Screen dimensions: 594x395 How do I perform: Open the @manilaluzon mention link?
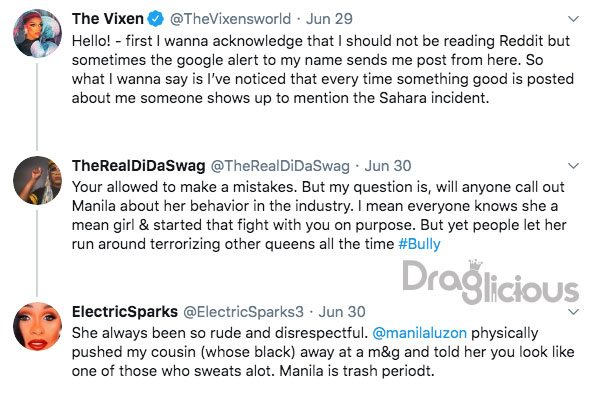[x=419, y=333]
